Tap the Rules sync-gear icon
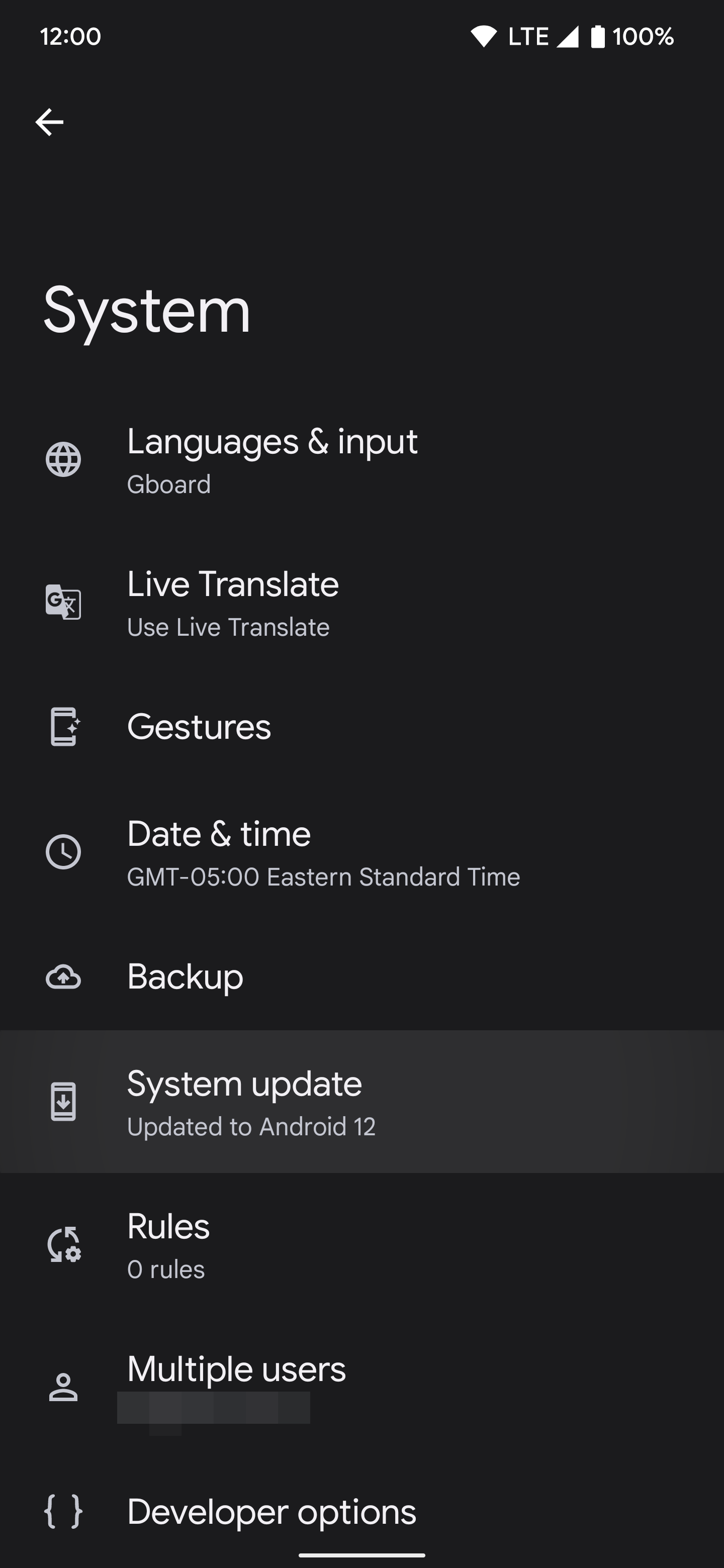The height and width of the screenshot is (1568, 724). point(63,1244)
